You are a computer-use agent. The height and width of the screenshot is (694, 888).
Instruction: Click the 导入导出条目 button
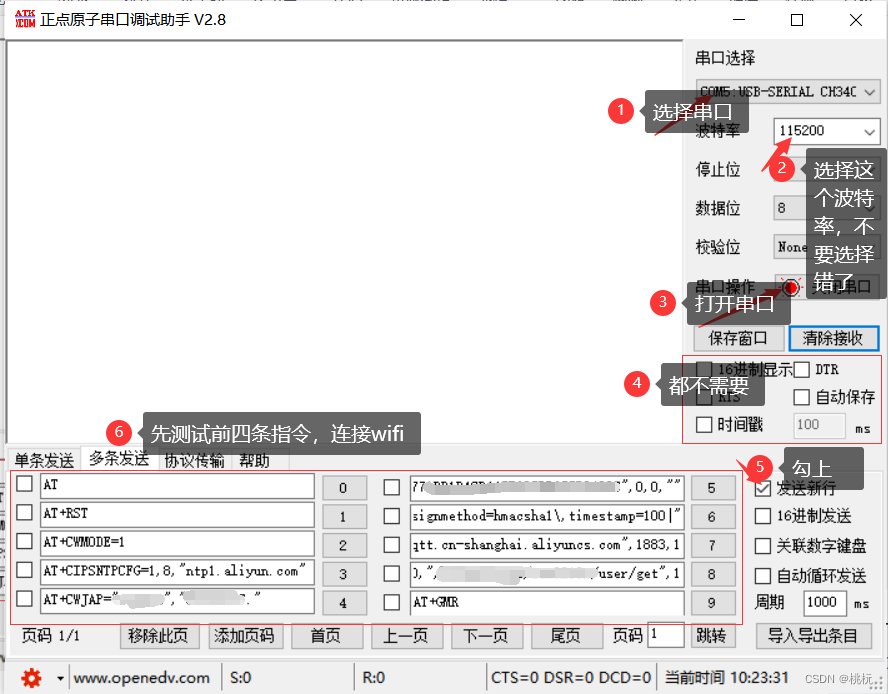point(813,636)
